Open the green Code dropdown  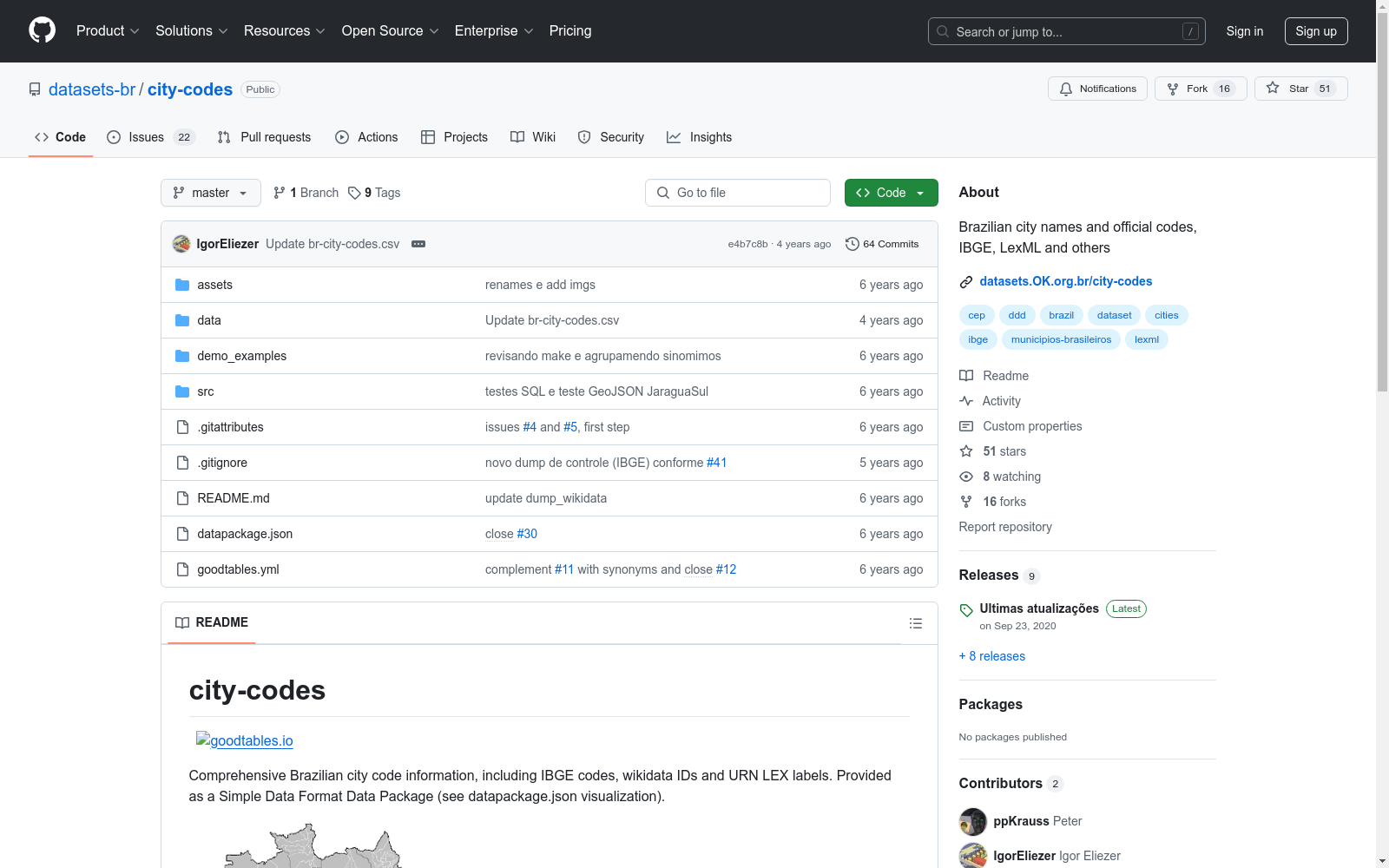891,193
